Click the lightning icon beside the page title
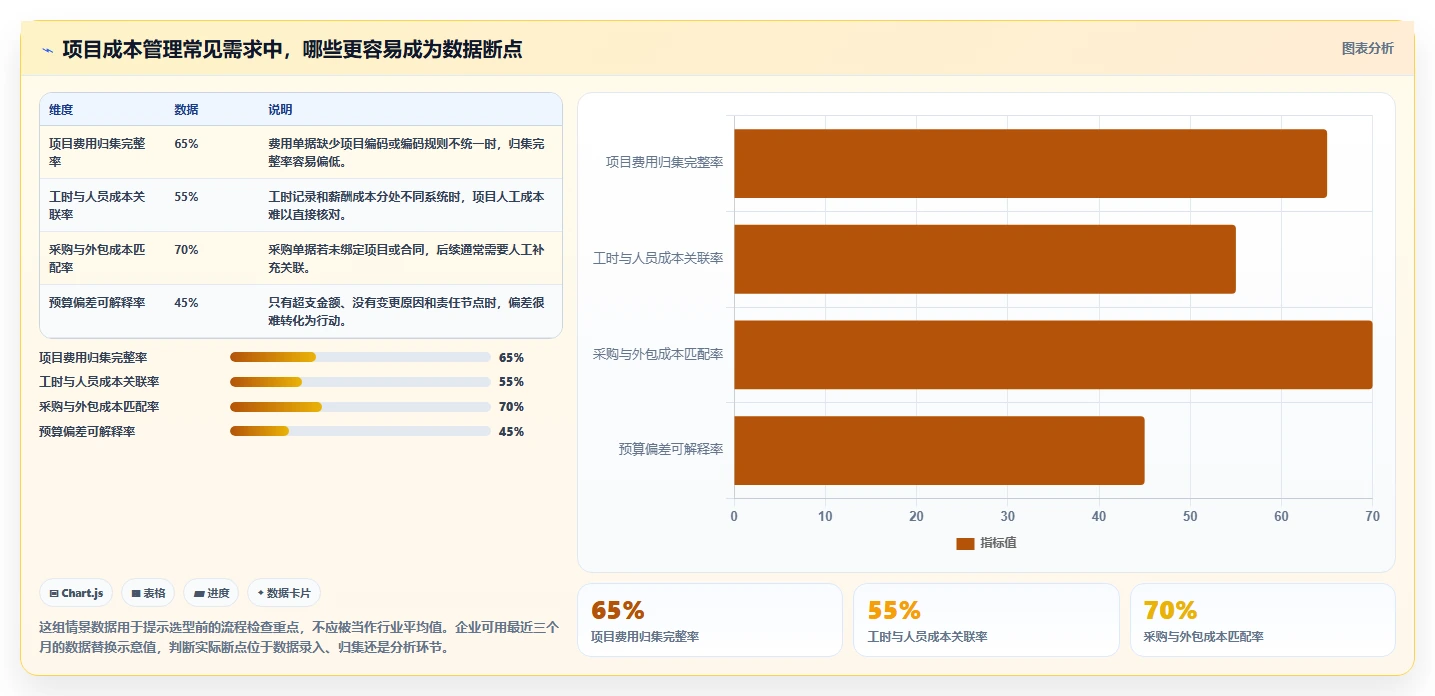This screenshot has height=696, width=1435. point(47,50)
